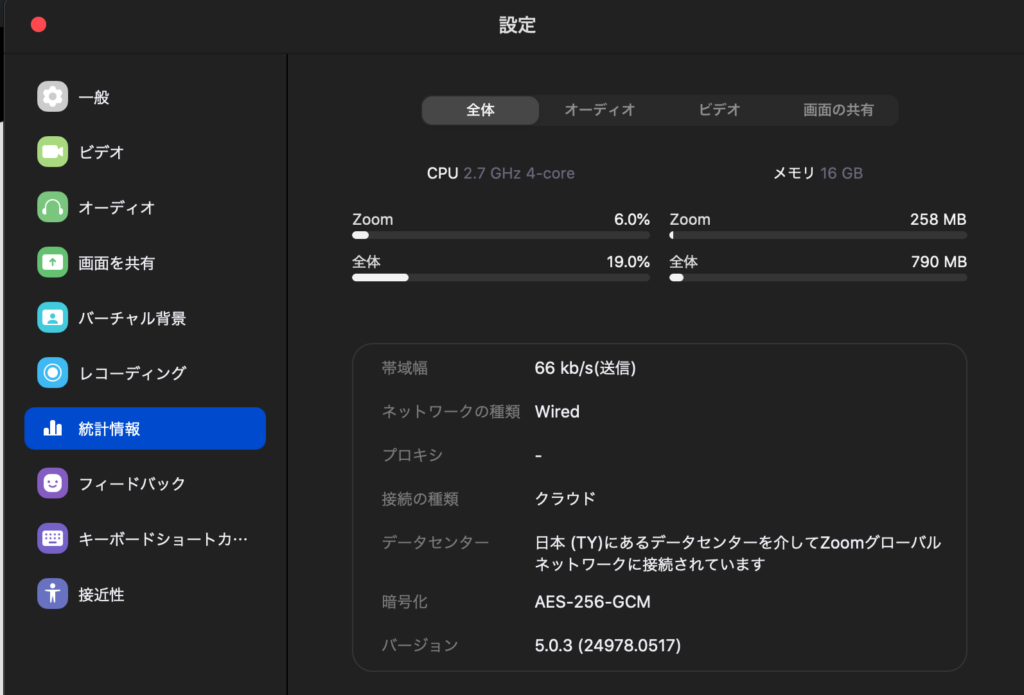Click the バーチャル背景 person icon
This screenshot has height=695, width=1024.
(52, 317)
